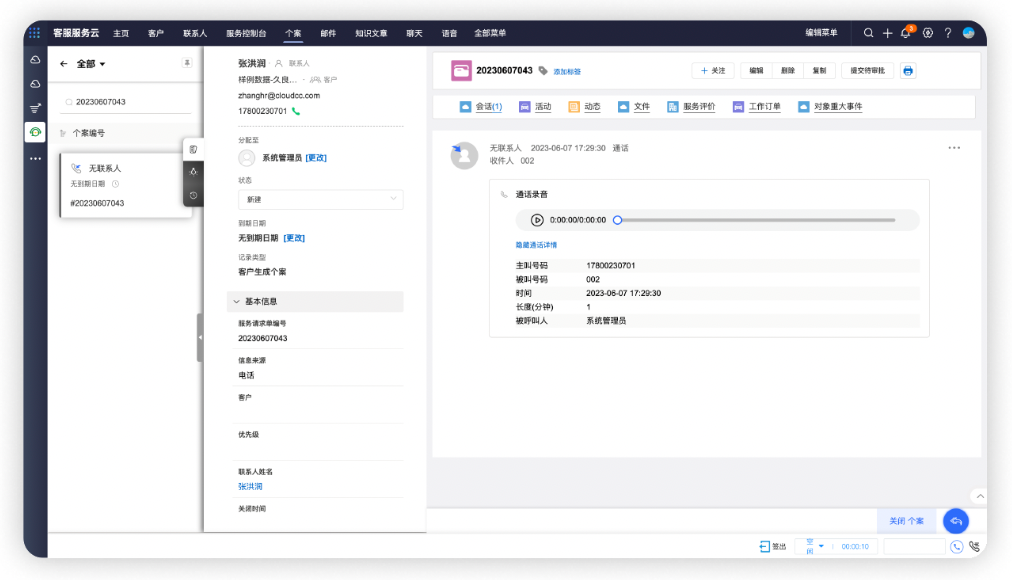Click the print icon button

click(908, 71)
